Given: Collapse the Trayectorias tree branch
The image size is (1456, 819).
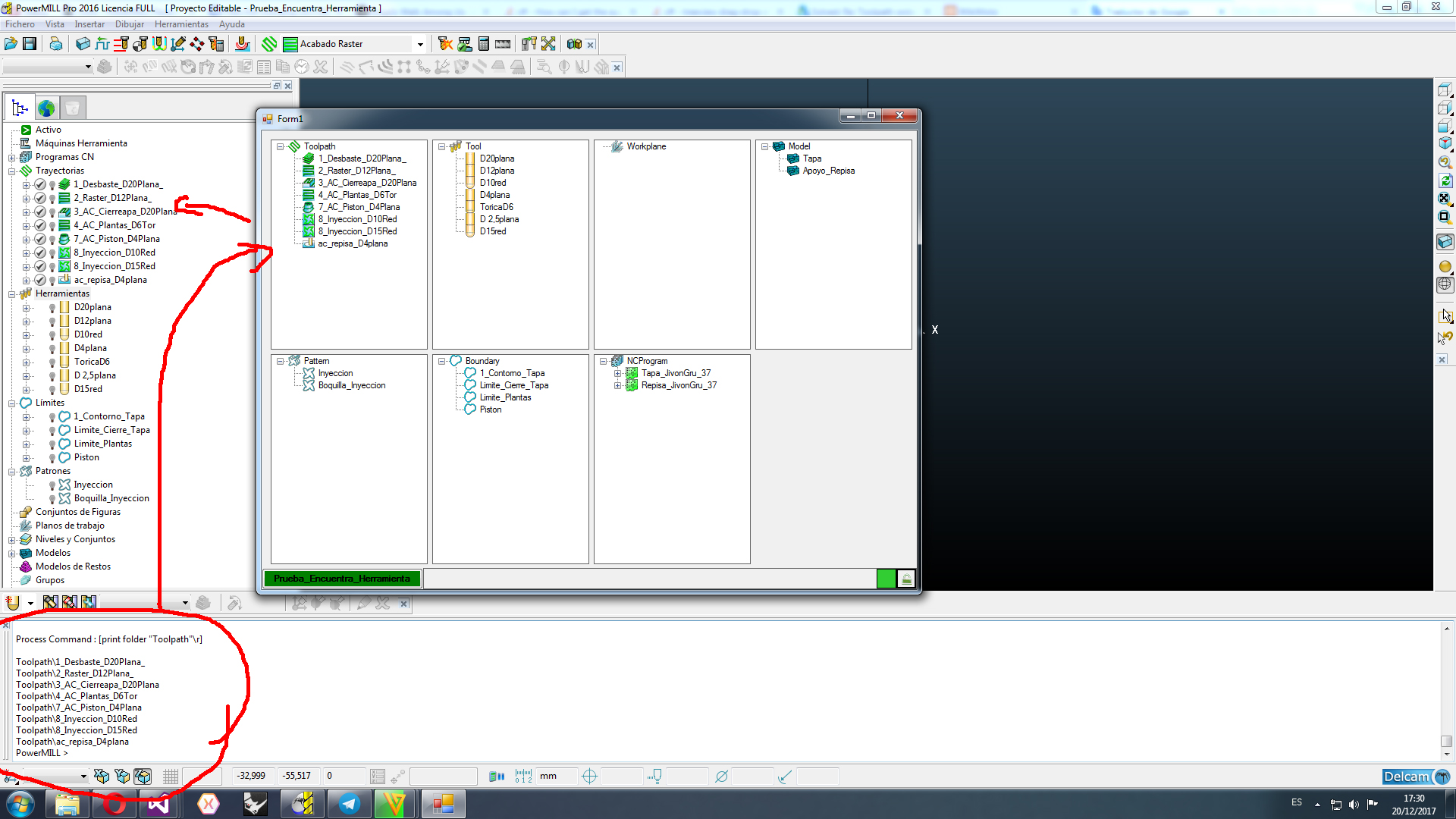Looking at the screenshot, I should pyautogui.click(x=11, y=171).
